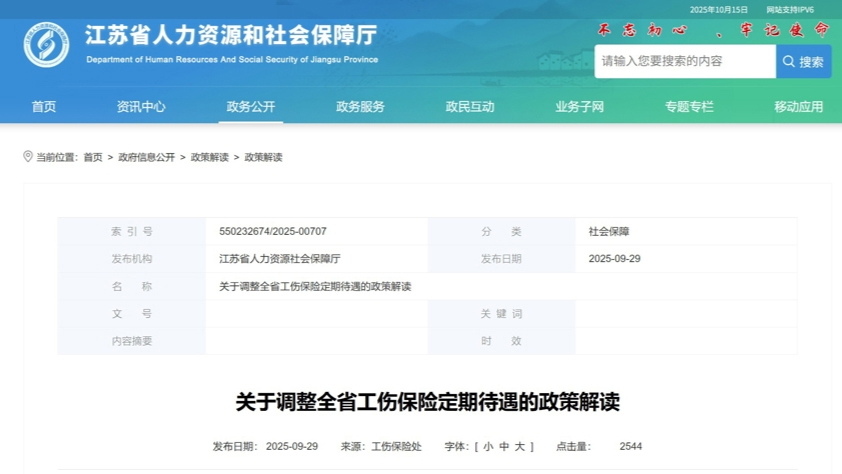This screenshot has width=842, height=474.
Task: Expand the 业务子网 navigation item
Action: [x=580, y=107]
